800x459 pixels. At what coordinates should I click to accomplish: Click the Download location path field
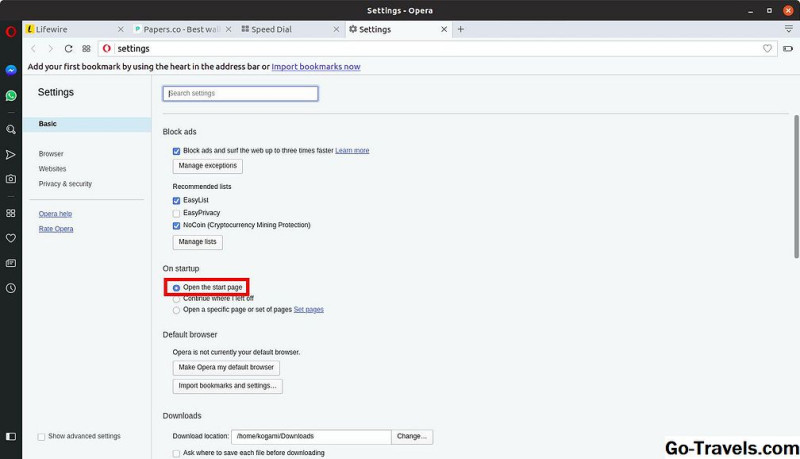[x=311, y=437]
